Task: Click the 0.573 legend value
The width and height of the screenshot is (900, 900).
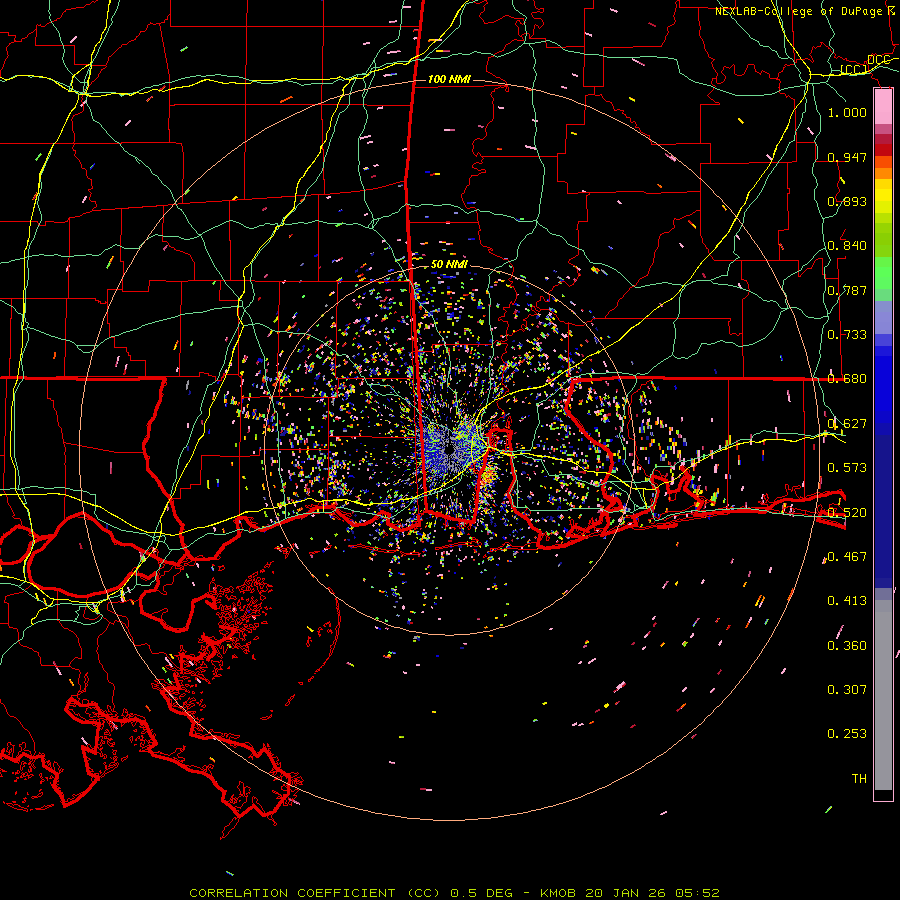Action: (x=847, y=468)
